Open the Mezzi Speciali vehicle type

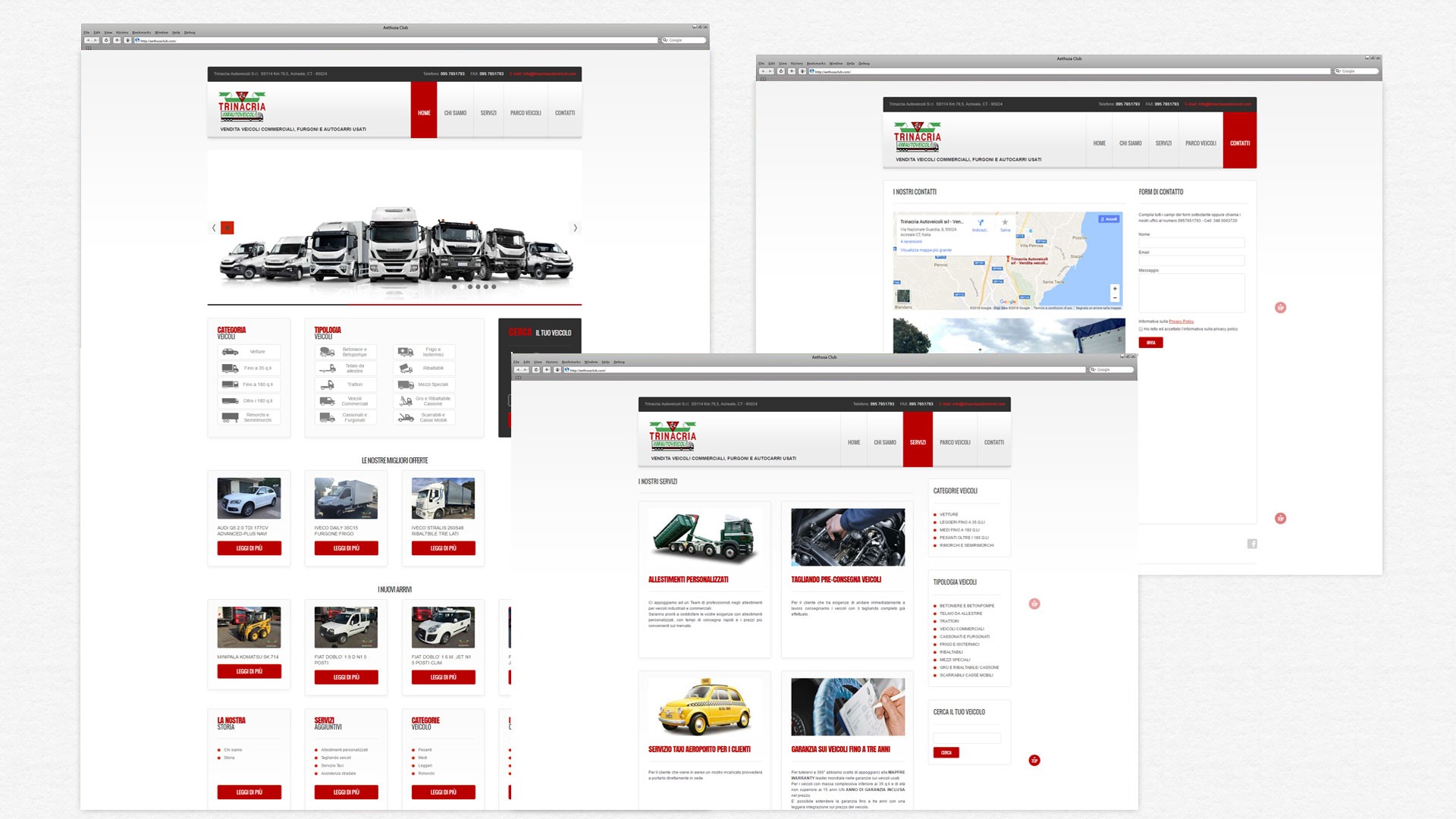[425, 384]
